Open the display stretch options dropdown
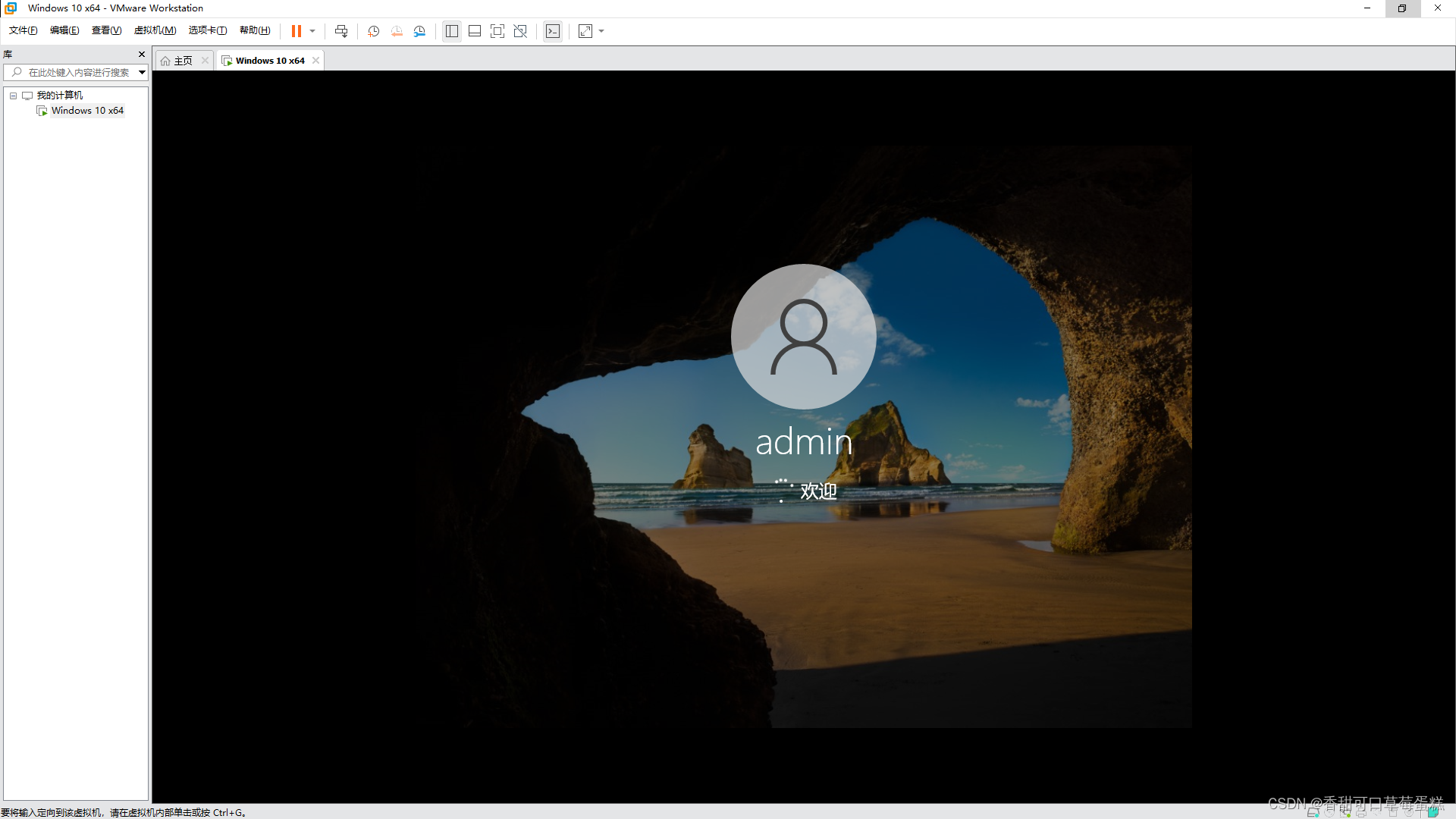The height and width of the screenshot is (819, 1456). [x=601, y=31]
